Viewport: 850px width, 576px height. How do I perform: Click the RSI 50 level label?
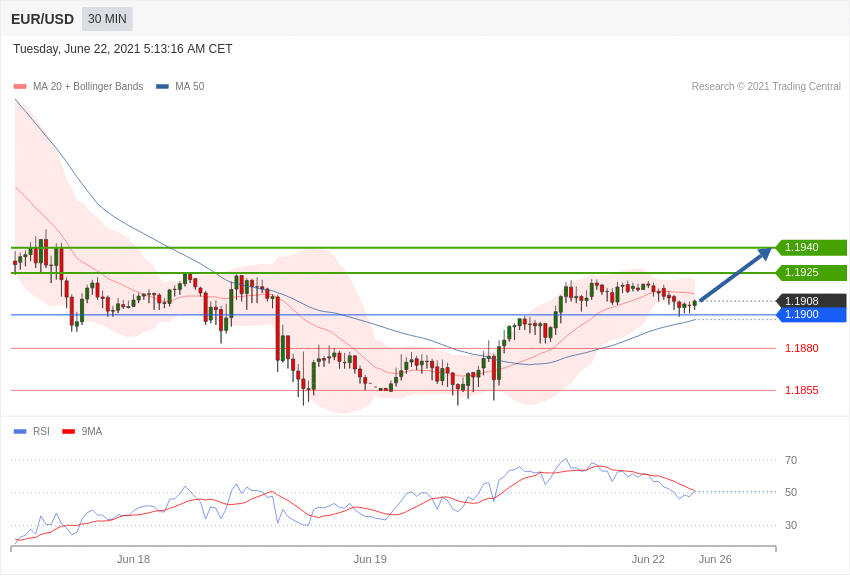pos(791,492)
